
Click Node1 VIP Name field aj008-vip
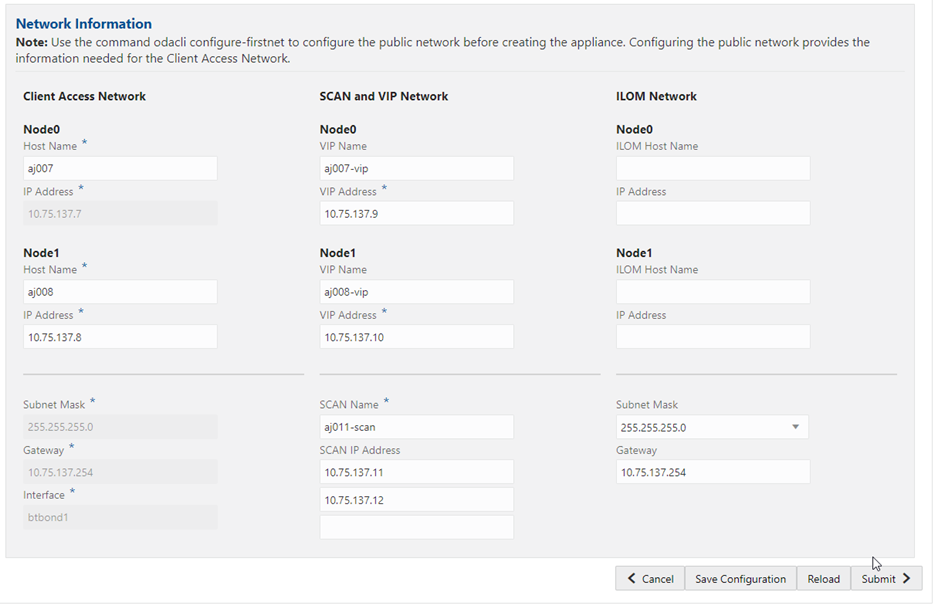click(416, 292)
